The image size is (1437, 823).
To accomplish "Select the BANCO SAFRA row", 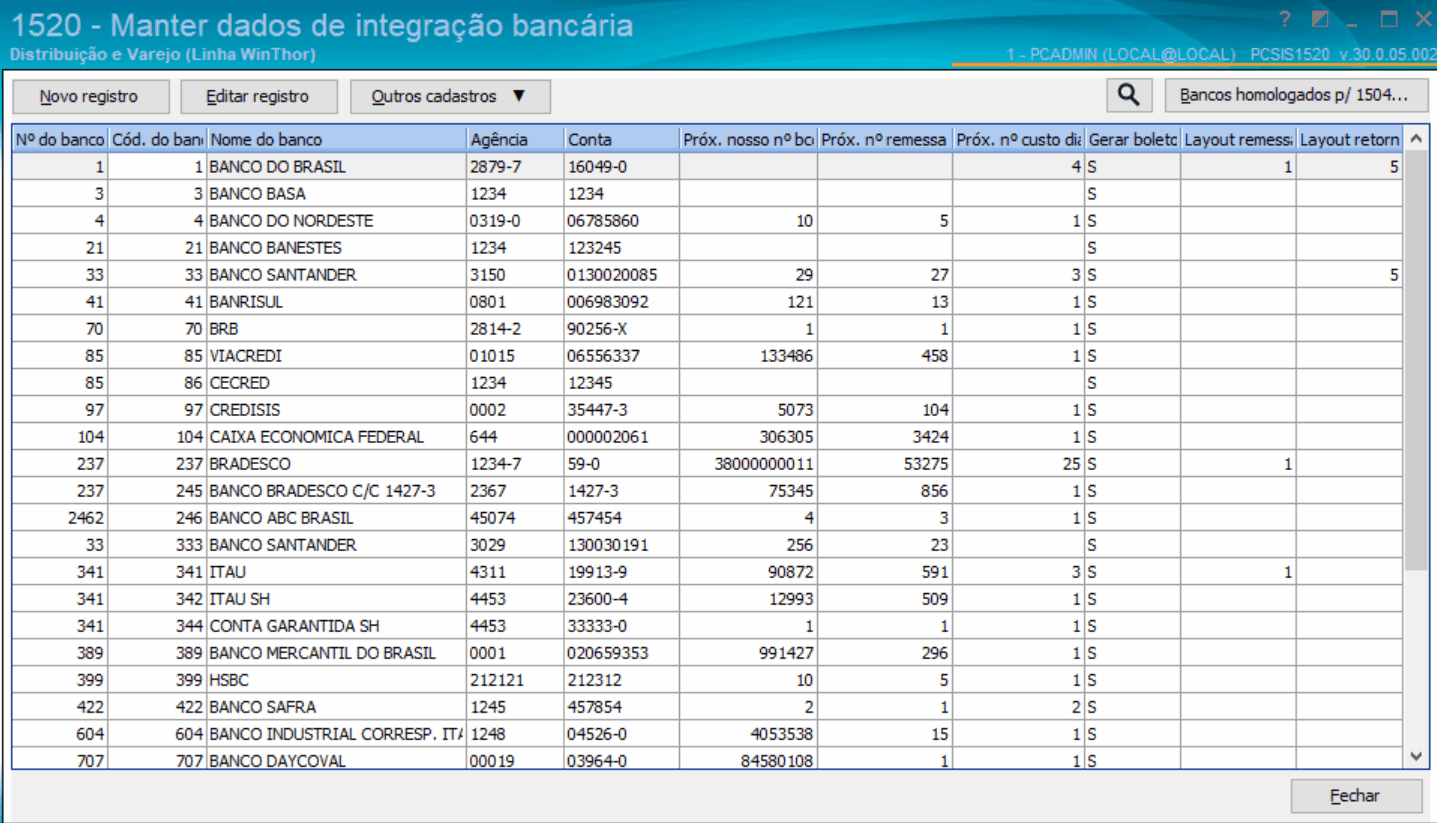I will (x=708, y=707).
